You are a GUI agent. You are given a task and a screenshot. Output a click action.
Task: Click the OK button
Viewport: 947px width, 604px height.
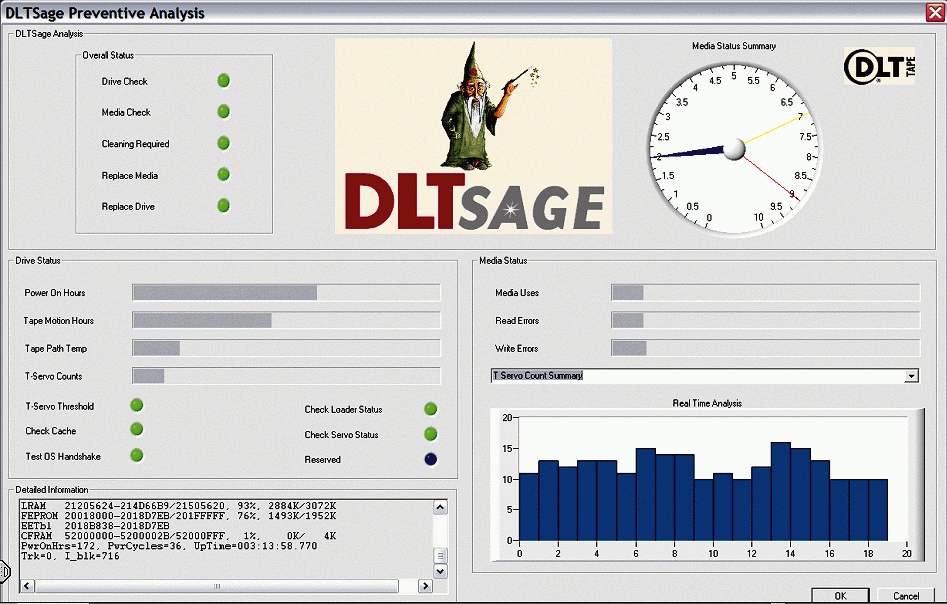pos(840,596)
